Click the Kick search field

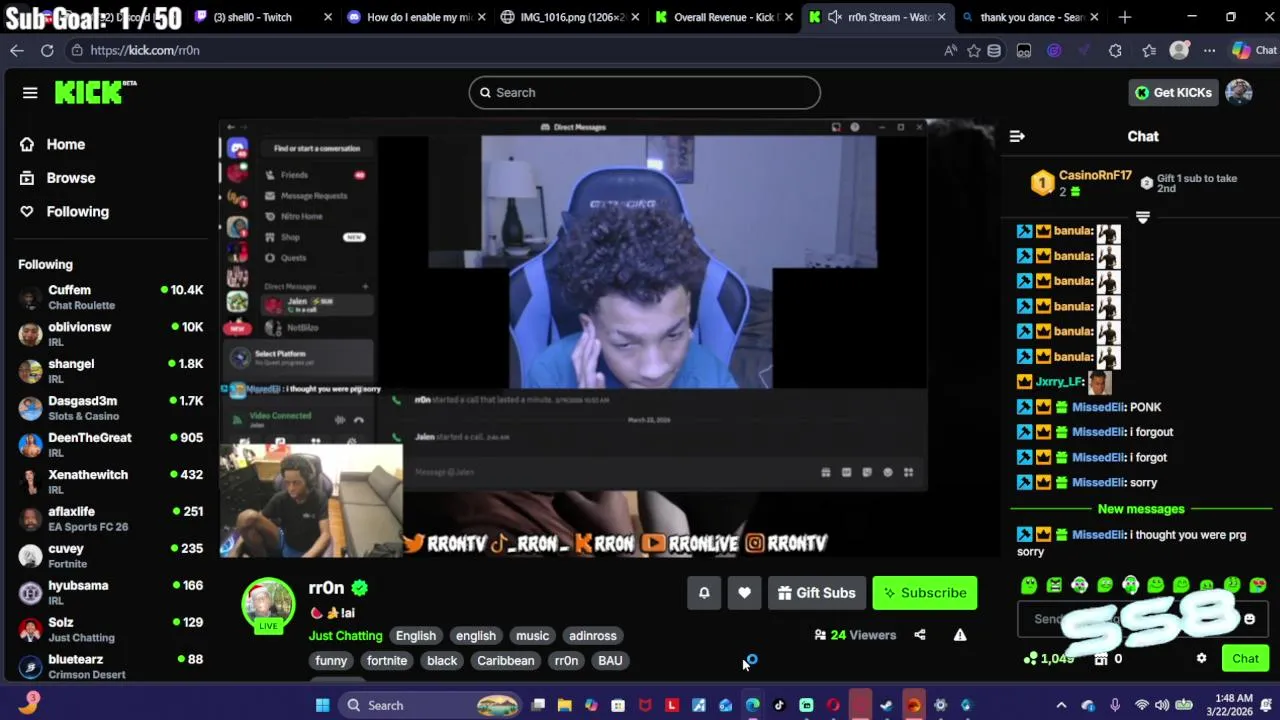(x=644, y=93)
